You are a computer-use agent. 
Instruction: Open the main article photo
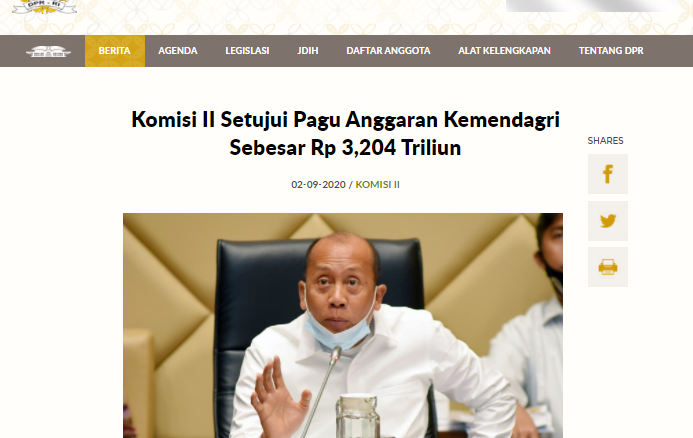tap(343, 326)
